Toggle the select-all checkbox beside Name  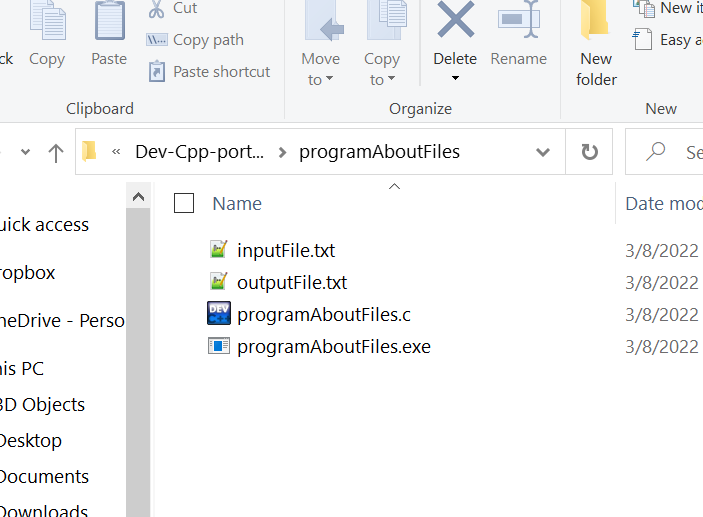[184, 204]
